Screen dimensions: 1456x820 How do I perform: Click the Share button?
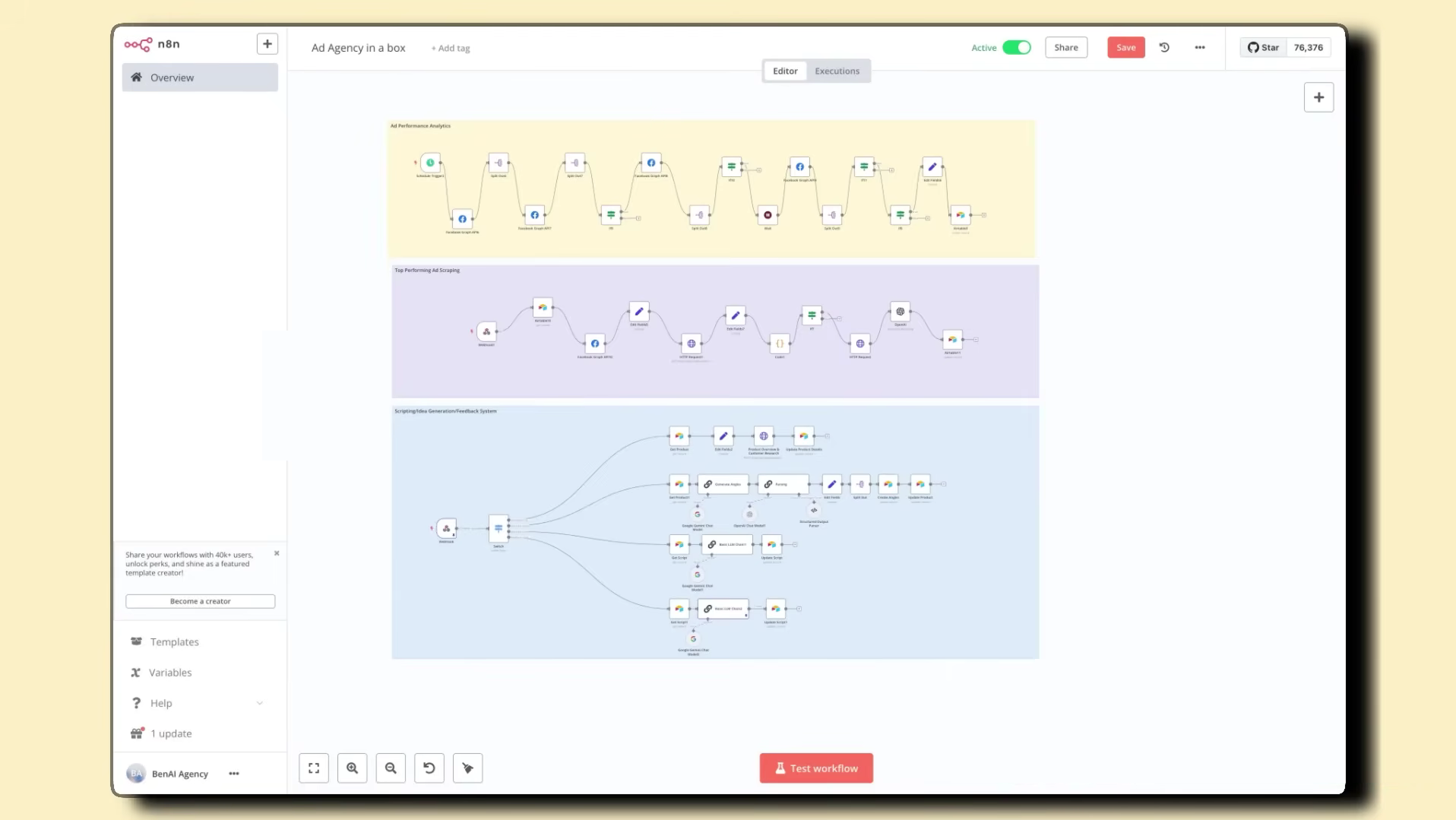point(1066,47)
